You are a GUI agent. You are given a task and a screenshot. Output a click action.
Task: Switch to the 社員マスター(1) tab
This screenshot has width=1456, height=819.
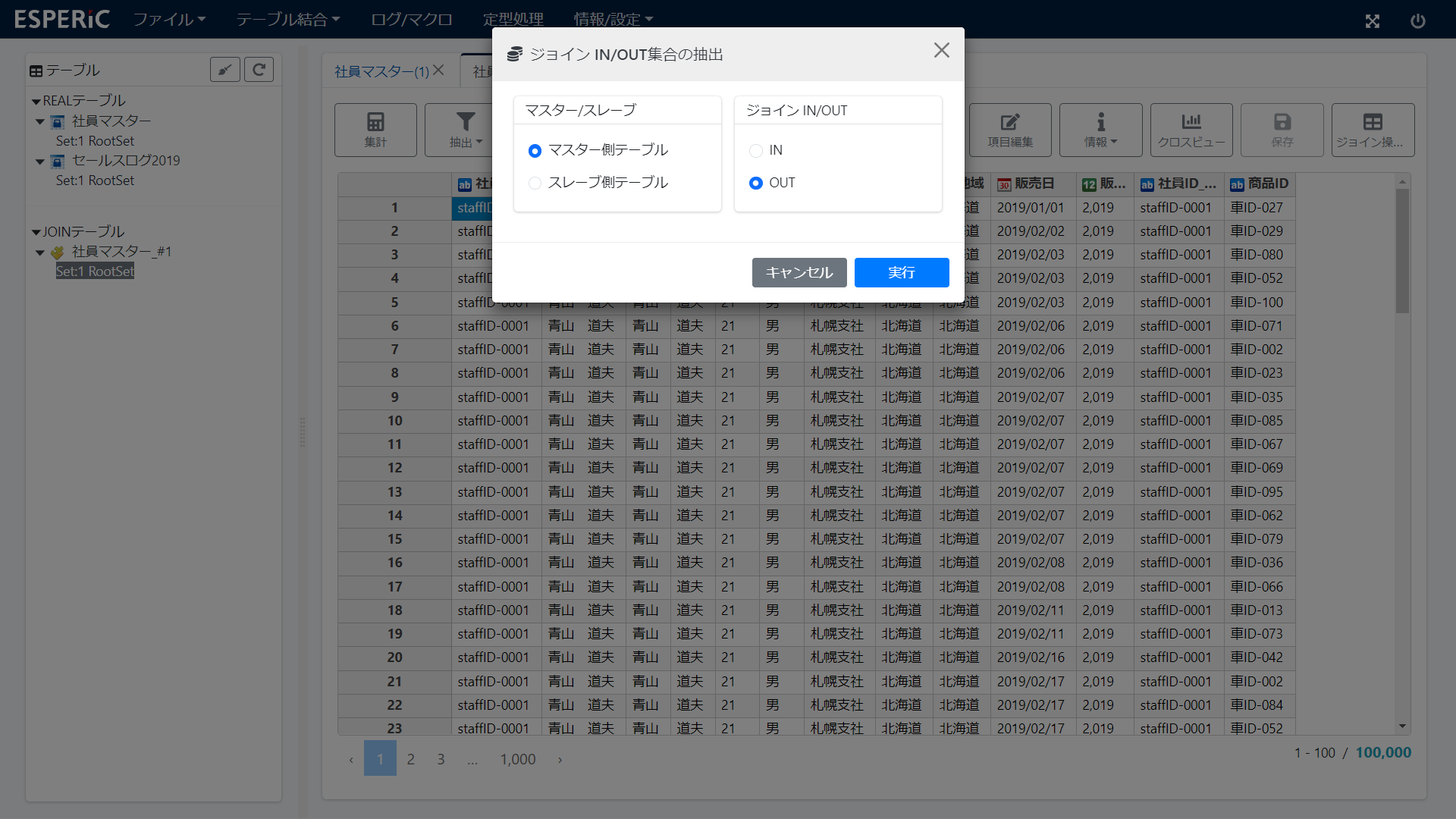(381, 71)
